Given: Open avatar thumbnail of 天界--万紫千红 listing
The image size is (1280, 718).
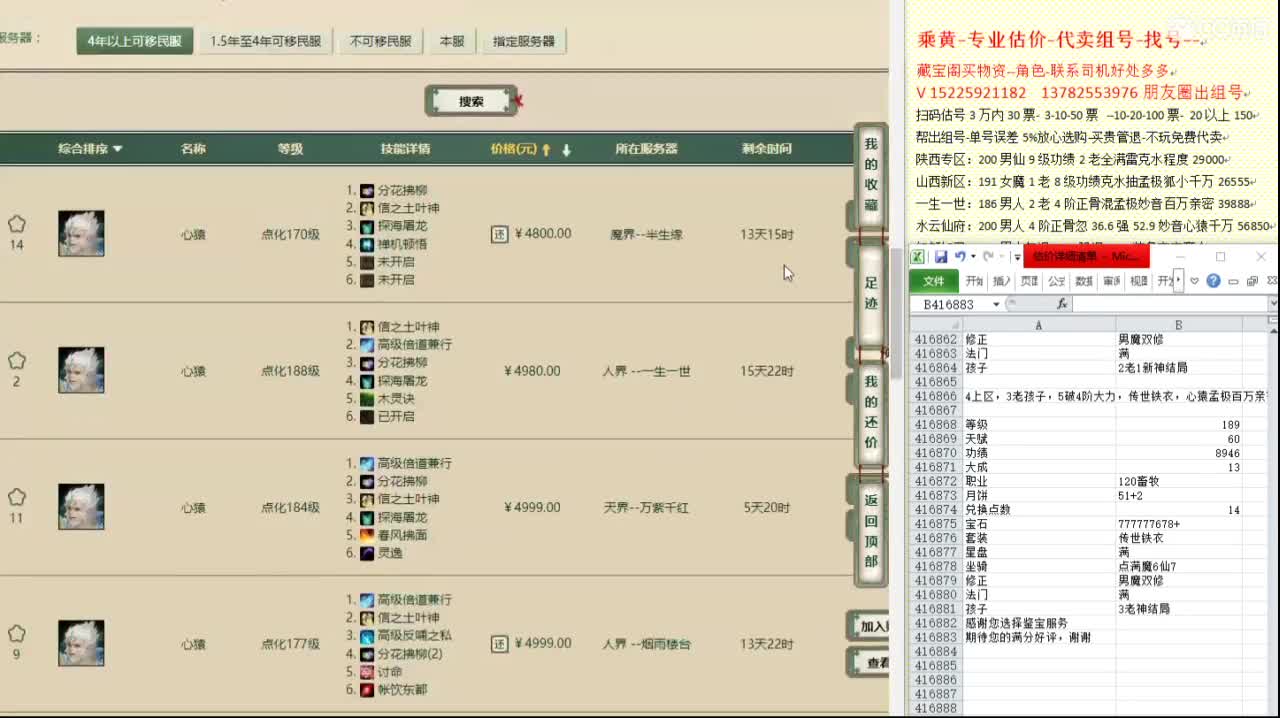Looking at the screenshot, I should click(81, 507).
